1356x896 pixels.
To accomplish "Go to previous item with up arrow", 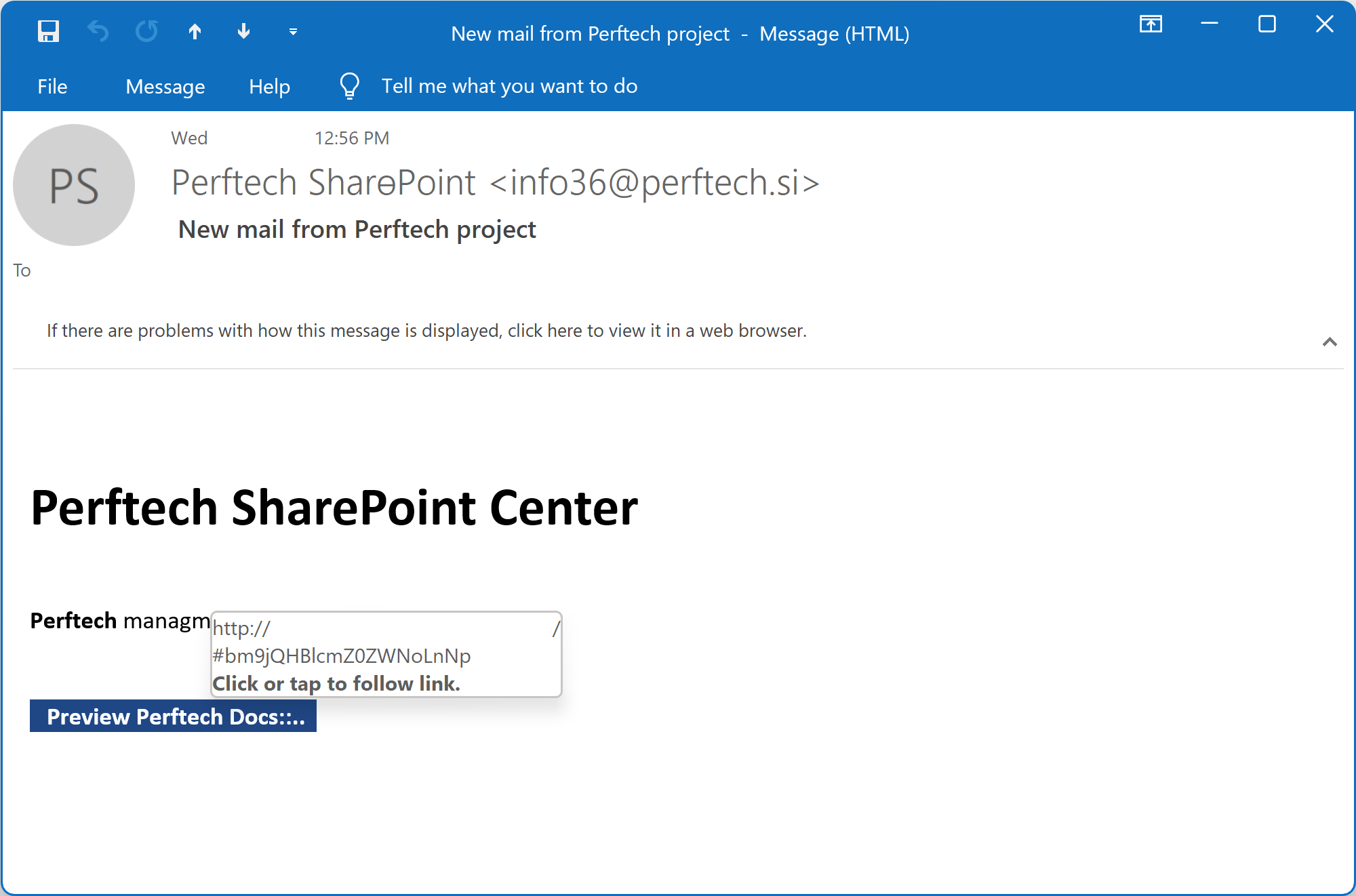I will point(195,31).
